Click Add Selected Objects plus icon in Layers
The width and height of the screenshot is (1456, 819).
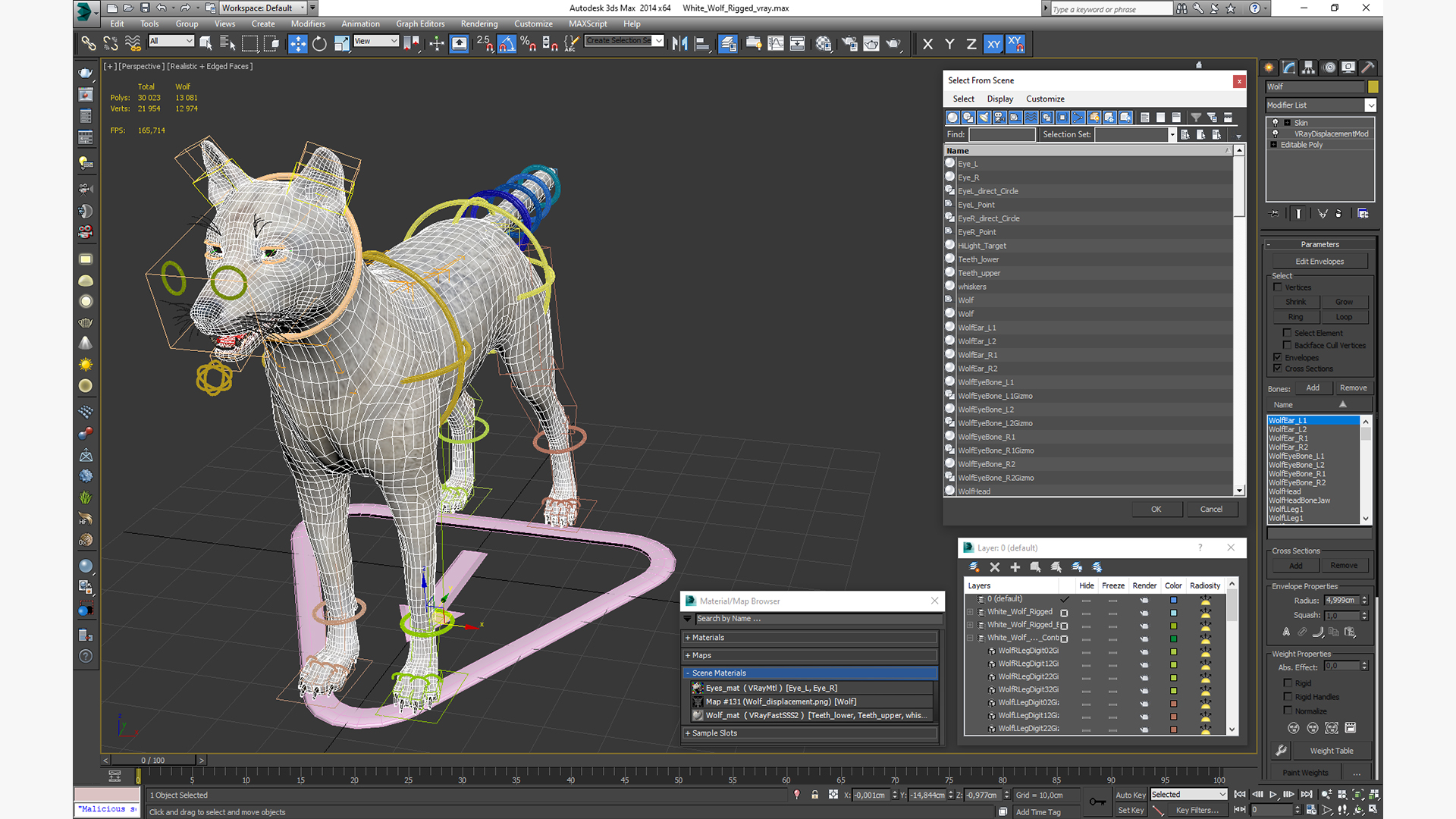point(1015,567)
